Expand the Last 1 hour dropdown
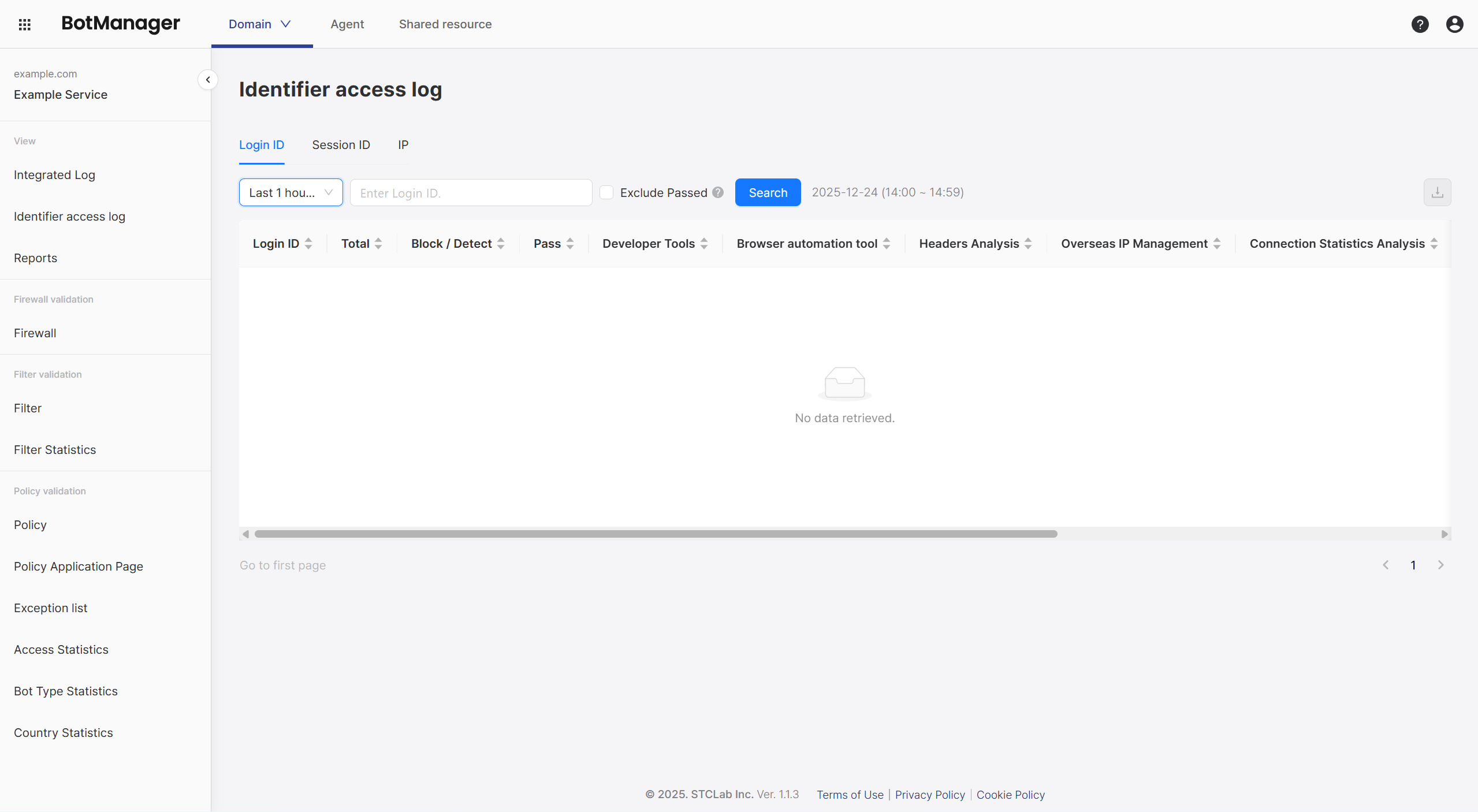The image size is (1478, 812). (x=291, y=192)
